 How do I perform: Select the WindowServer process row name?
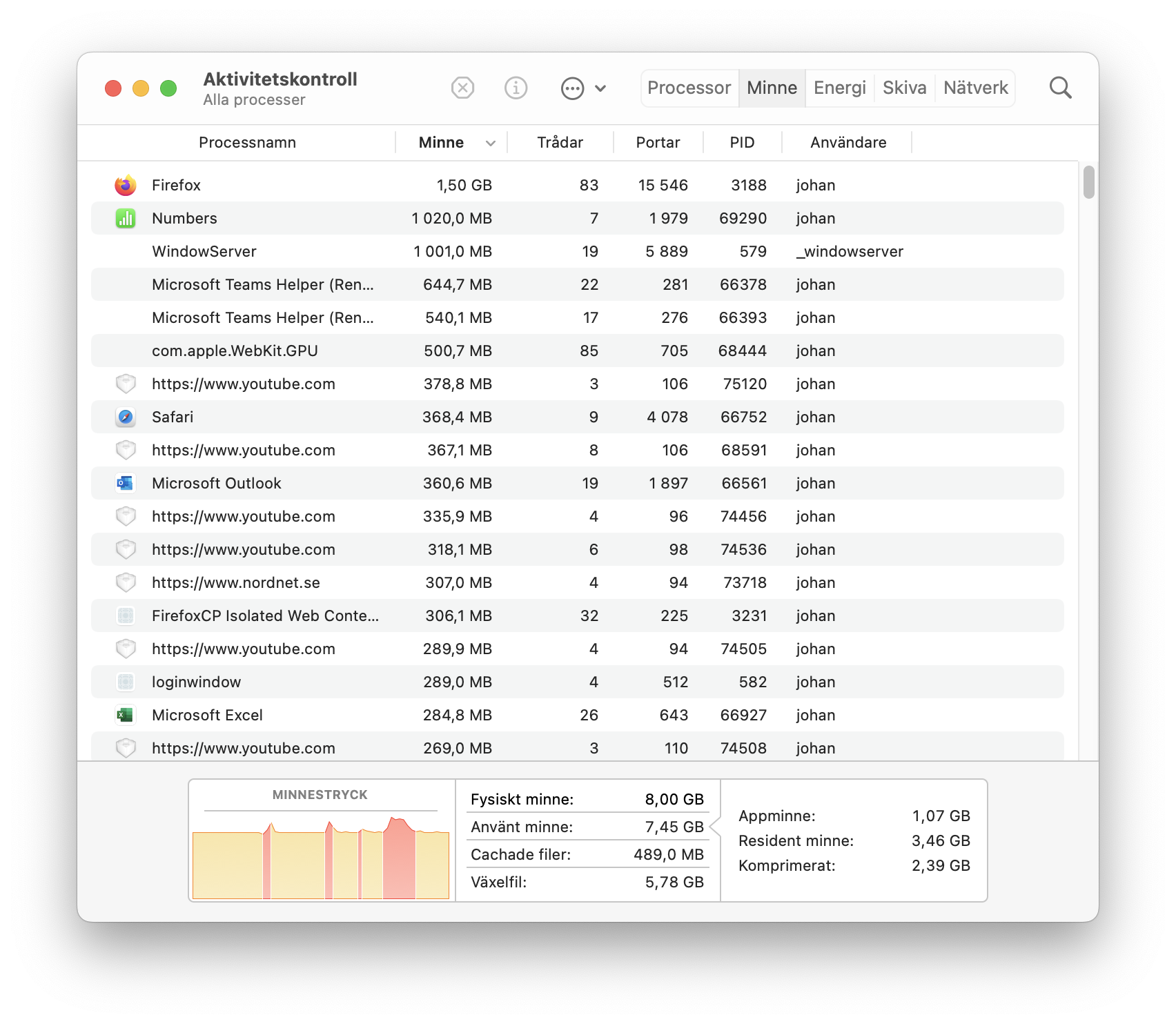click(x=204, y=251)
